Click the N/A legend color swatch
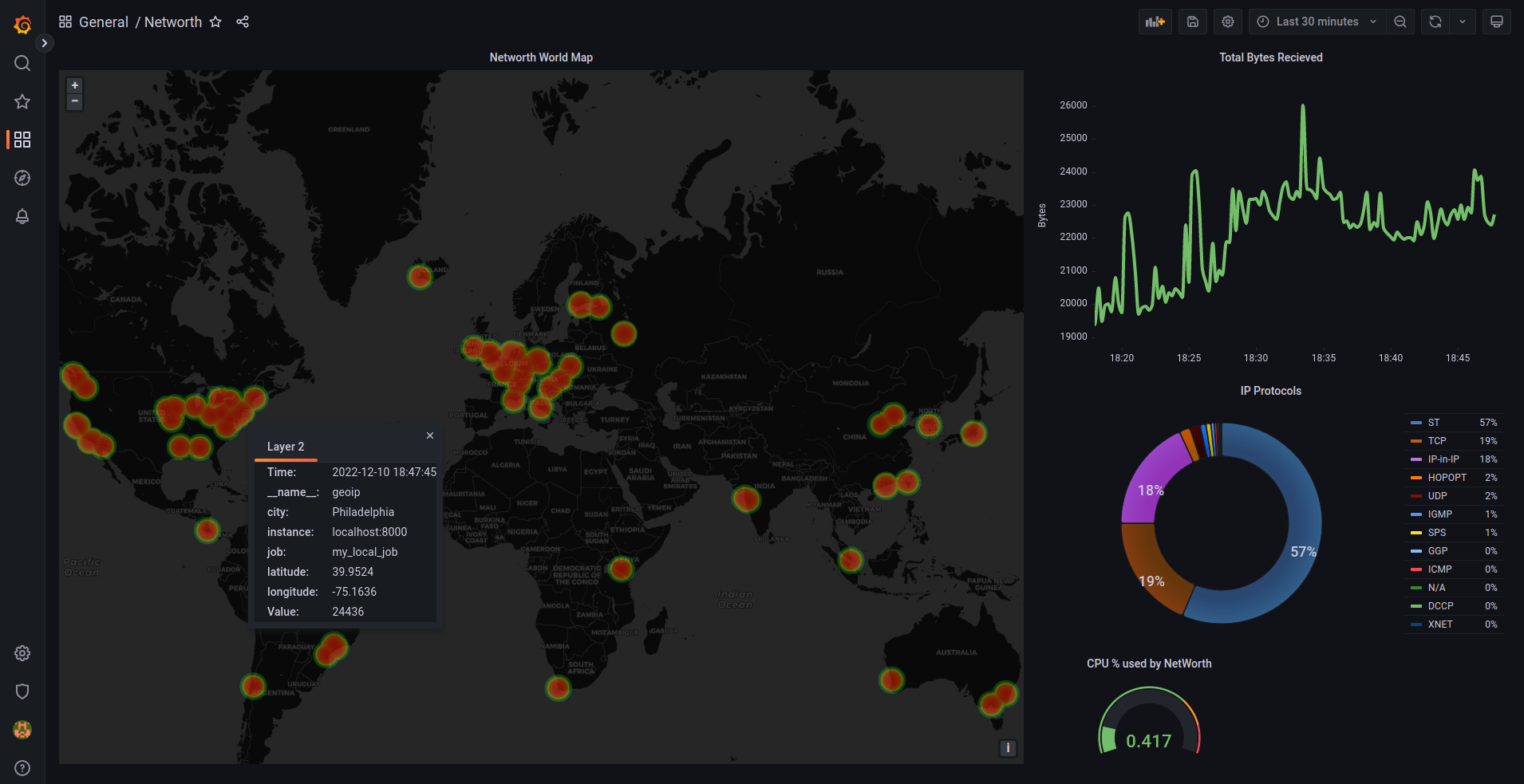 [1416, 588]
